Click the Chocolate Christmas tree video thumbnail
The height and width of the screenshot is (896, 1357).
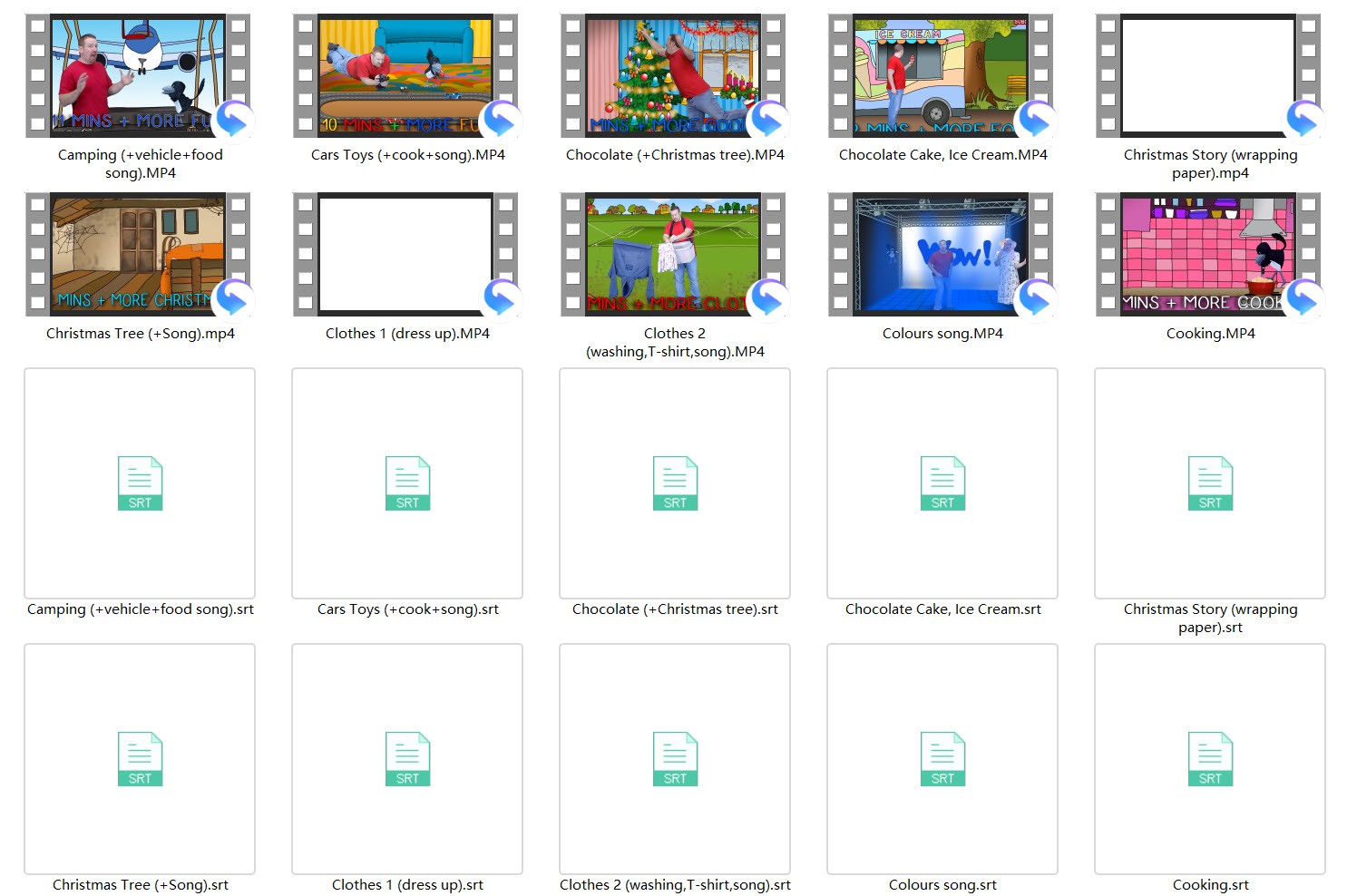coord(673,76)
